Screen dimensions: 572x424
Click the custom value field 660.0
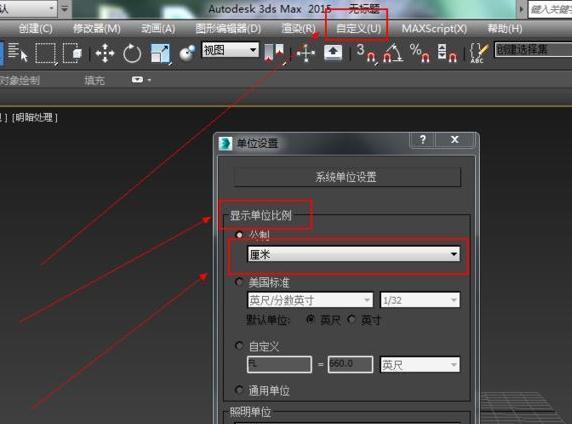[x=350, y=364]
